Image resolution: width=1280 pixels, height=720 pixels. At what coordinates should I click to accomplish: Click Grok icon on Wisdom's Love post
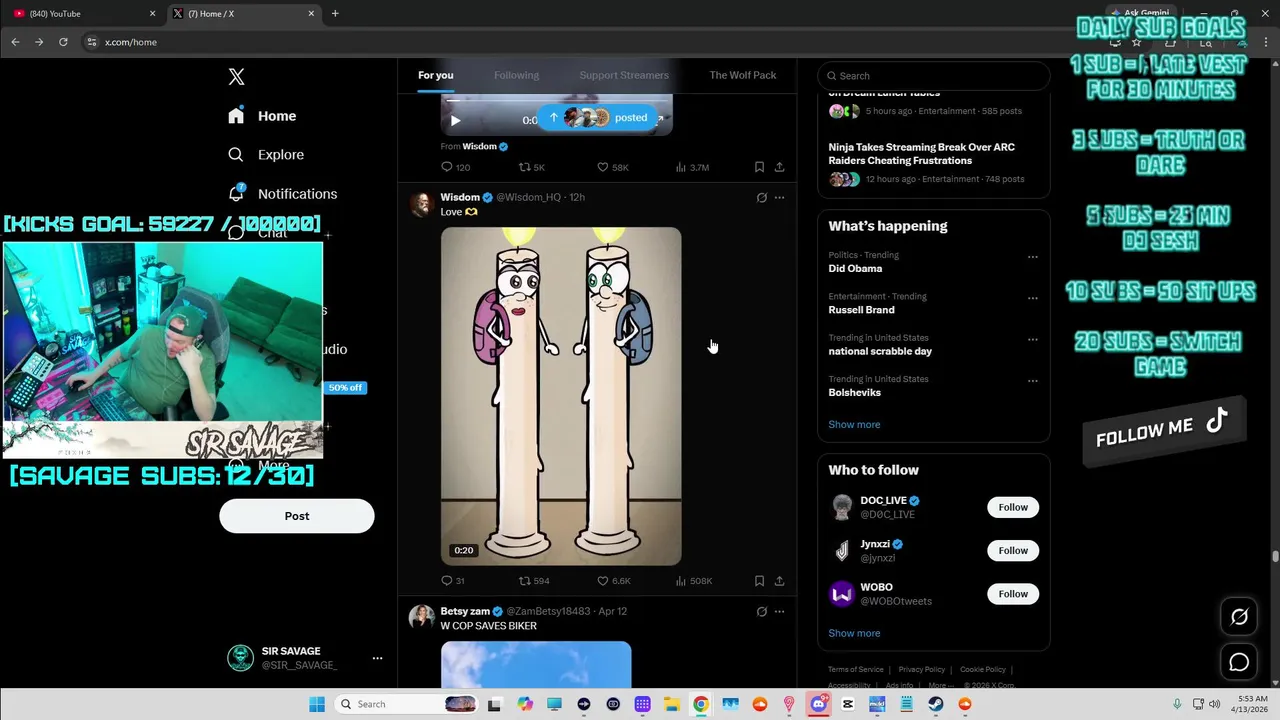click(x=761, y=198)
